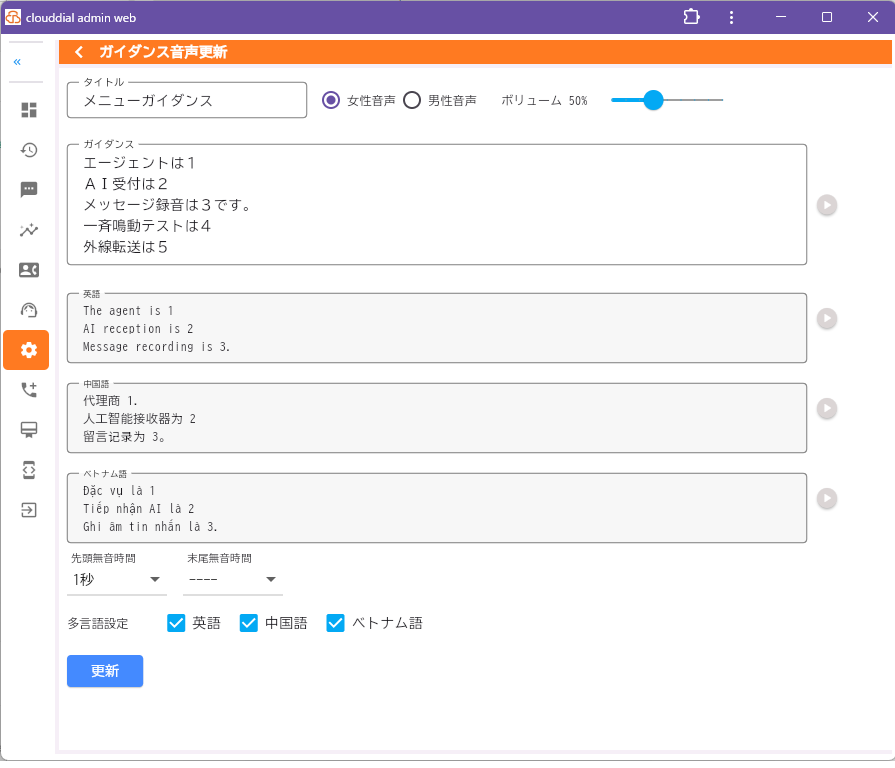895x768 pixels.
Task: View the call history section
Action: (28, 150)
